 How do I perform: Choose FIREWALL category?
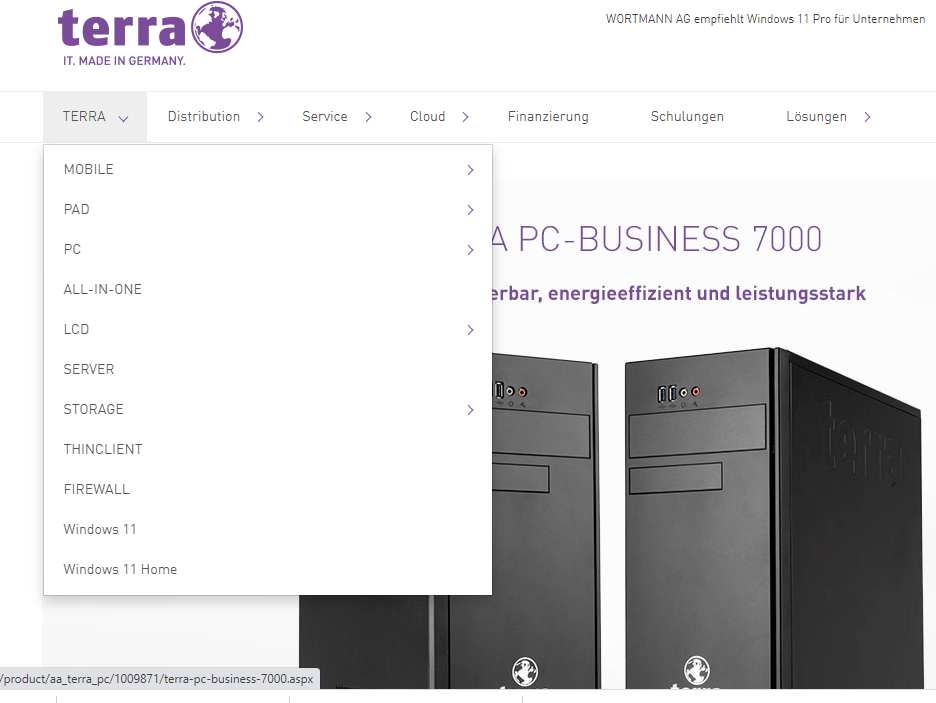(97, 489)
